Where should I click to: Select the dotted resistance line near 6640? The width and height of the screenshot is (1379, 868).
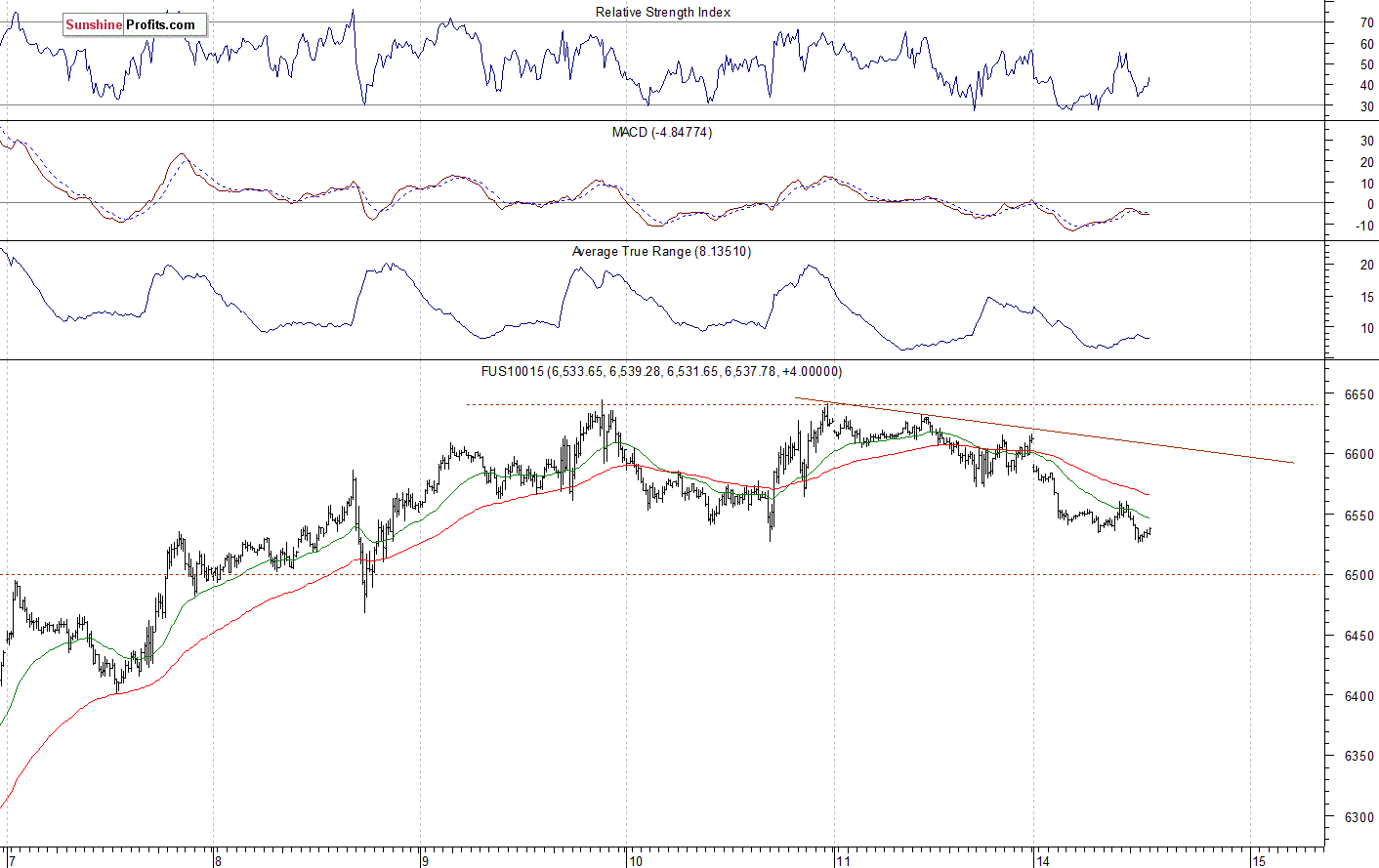[x=895, y=404]
